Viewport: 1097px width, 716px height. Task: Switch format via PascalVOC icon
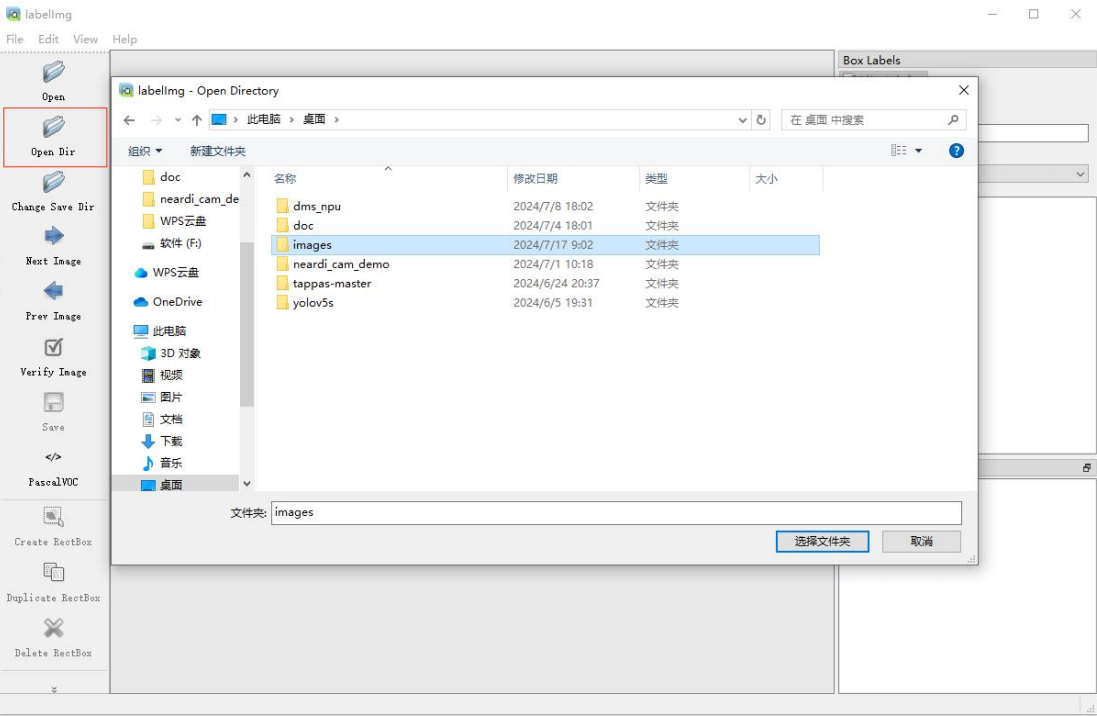pos(53,457)
